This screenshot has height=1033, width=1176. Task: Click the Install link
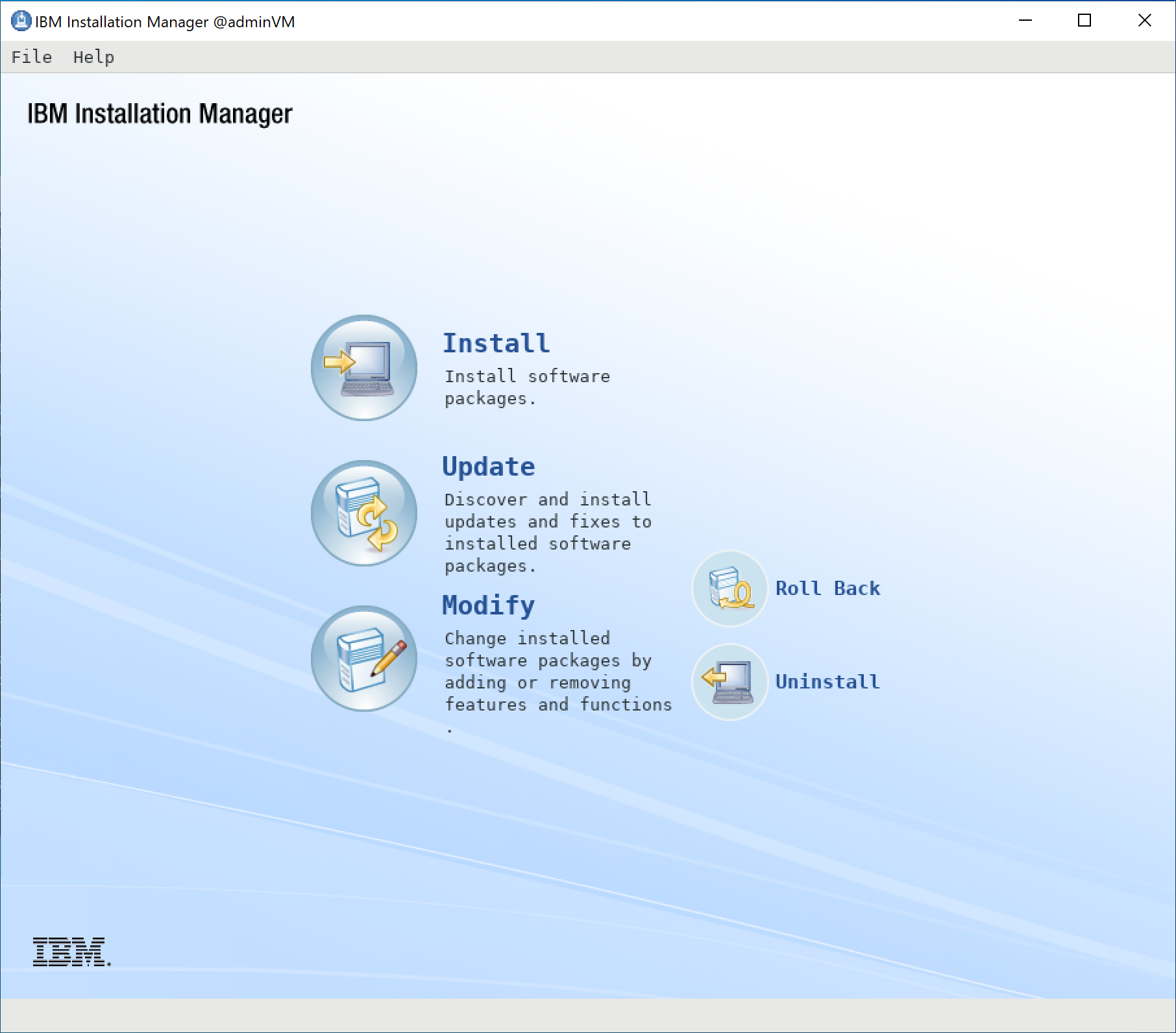(x=495, y=343)
